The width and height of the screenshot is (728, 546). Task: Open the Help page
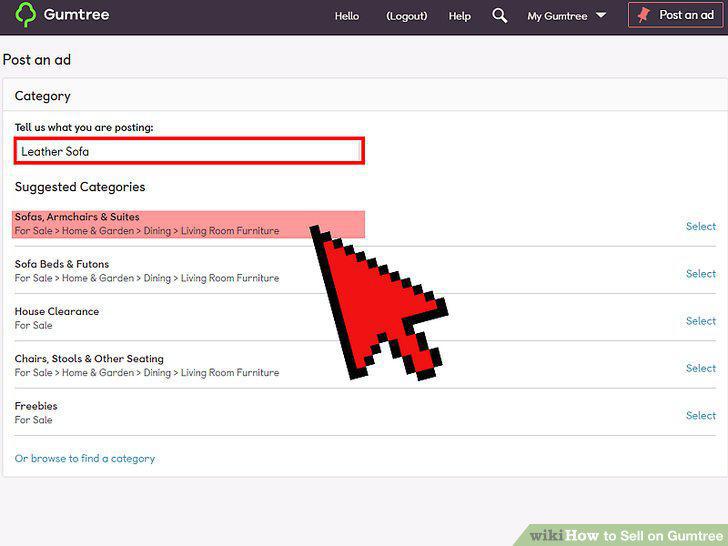pyautogui.click(x=459, y=16)
